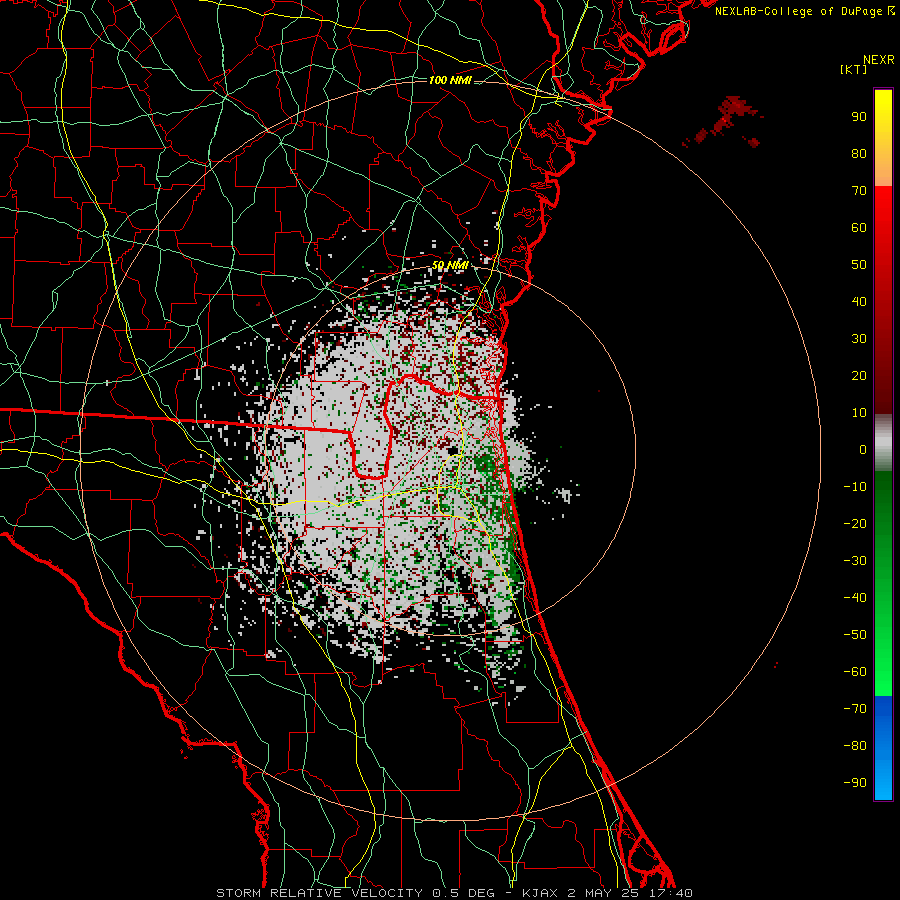Click the gray zero-velocity segment of the color bar

(883, 443)
